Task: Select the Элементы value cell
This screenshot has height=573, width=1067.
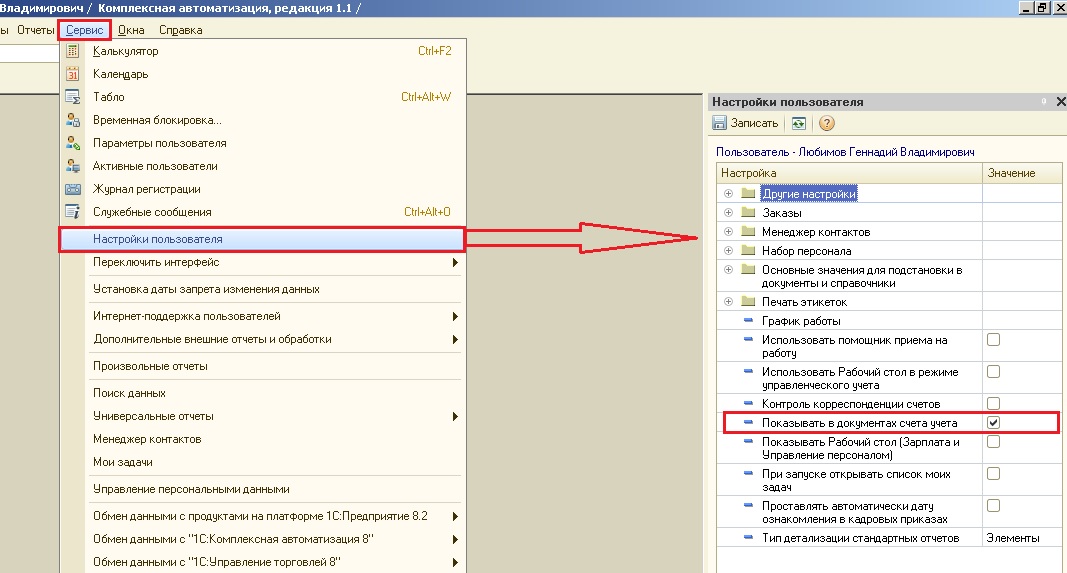Action: point(1022,538)
